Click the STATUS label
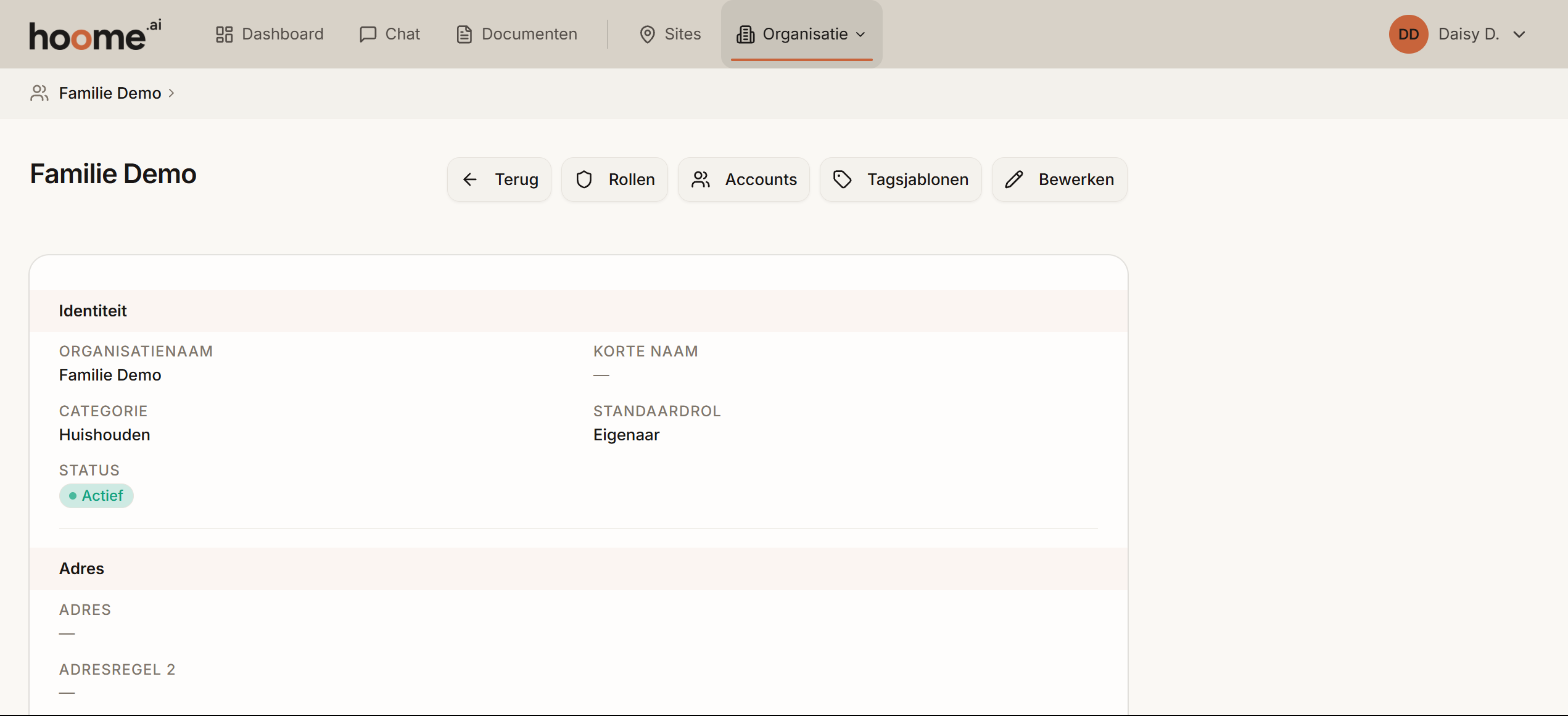This screenshot has width=1568, height=716. pyautogui.click(x=89, y=471)
